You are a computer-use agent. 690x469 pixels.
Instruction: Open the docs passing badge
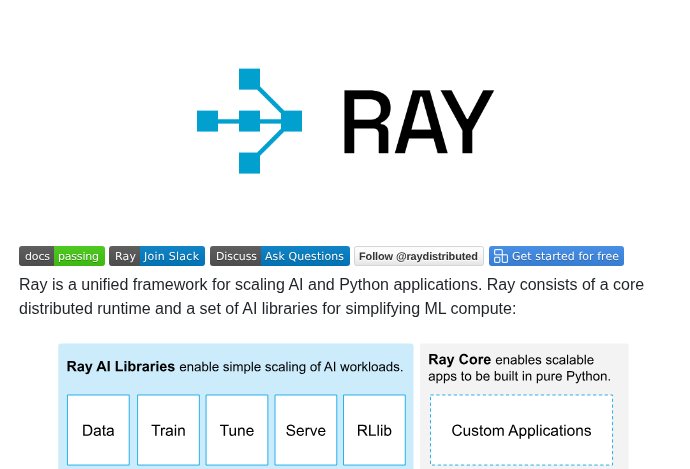coord(61,256)
